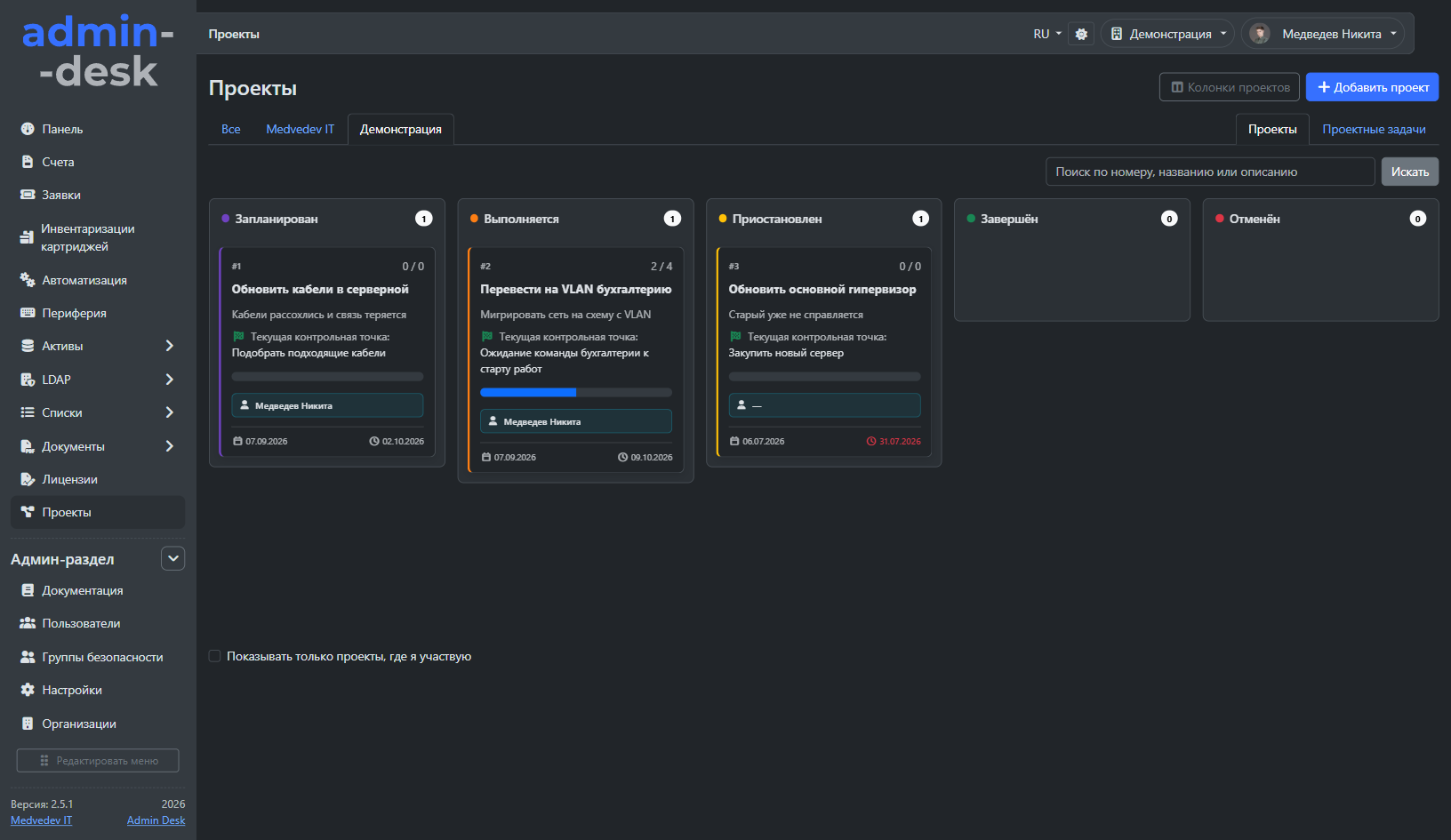Open project card Обновить кабели в серверной
The image size is (1451, 840).
pos(327,352)
